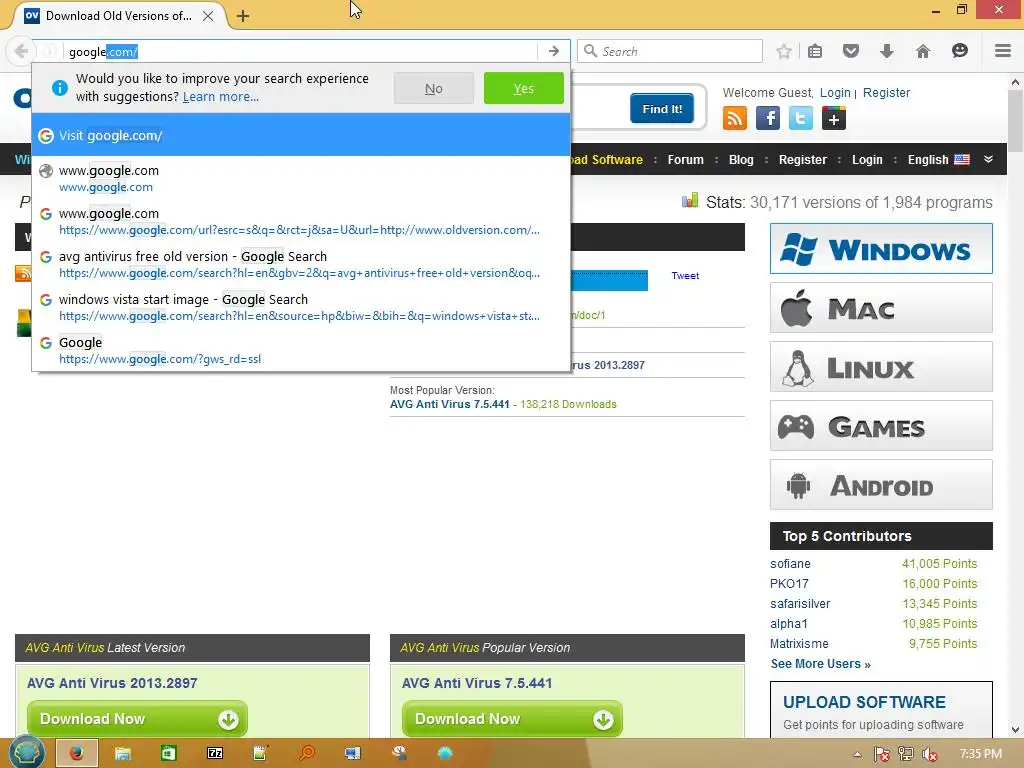Screen dimensions: 1024x768
Task: Open the Windows Start orb
Action: [x=26, y=752]
